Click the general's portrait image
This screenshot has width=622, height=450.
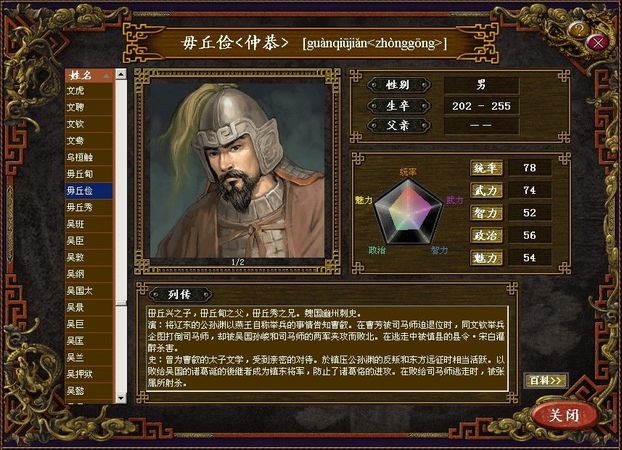[x=237, y=169]
